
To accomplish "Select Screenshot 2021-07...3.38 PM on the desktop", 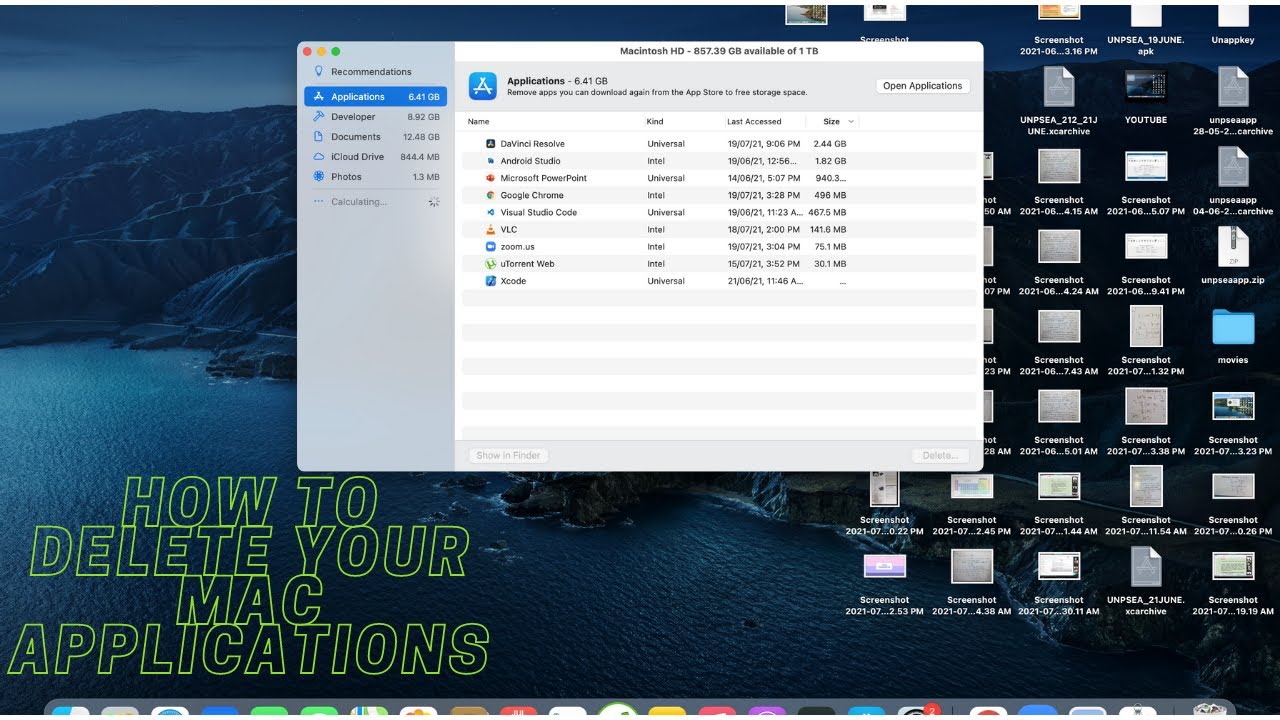I will (x=1146, y=421).
